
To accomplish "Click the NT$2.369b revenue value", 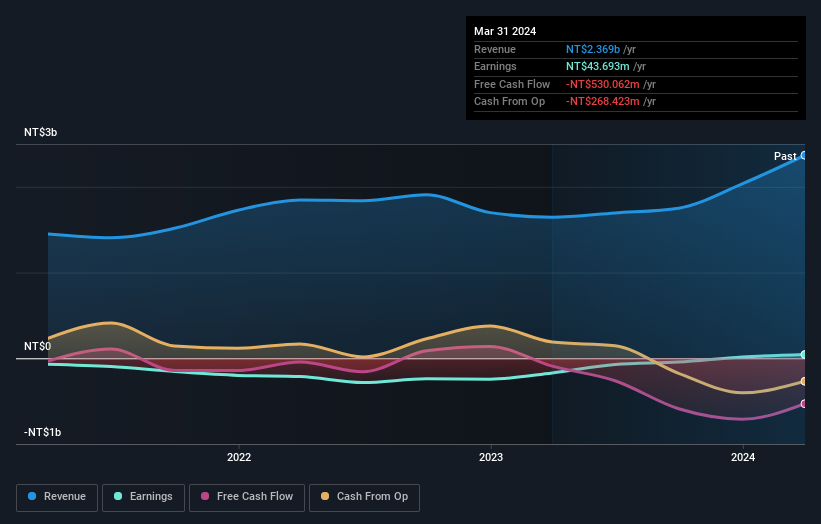I will tap(593, 49).
